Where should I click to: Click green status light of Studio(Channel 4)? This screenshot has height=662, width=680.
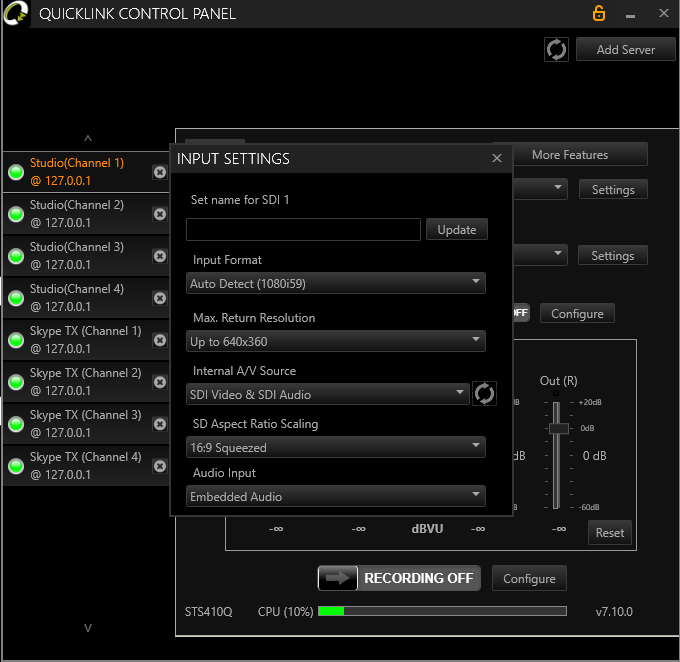(16, 298)
